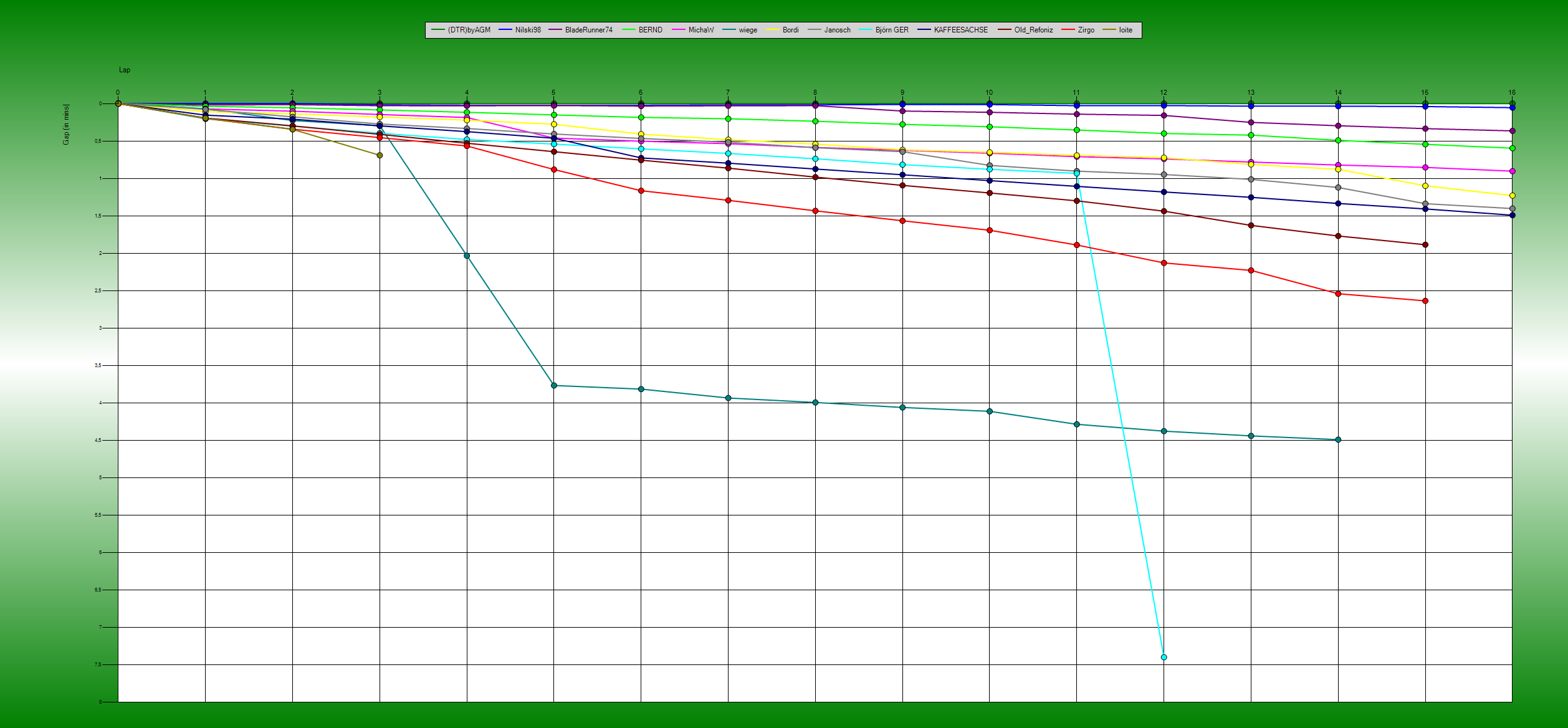The height and width of the screenshot is (728, 1568).
Task: Click Zirgo's red point at lap 9
Action: point(902,221)
